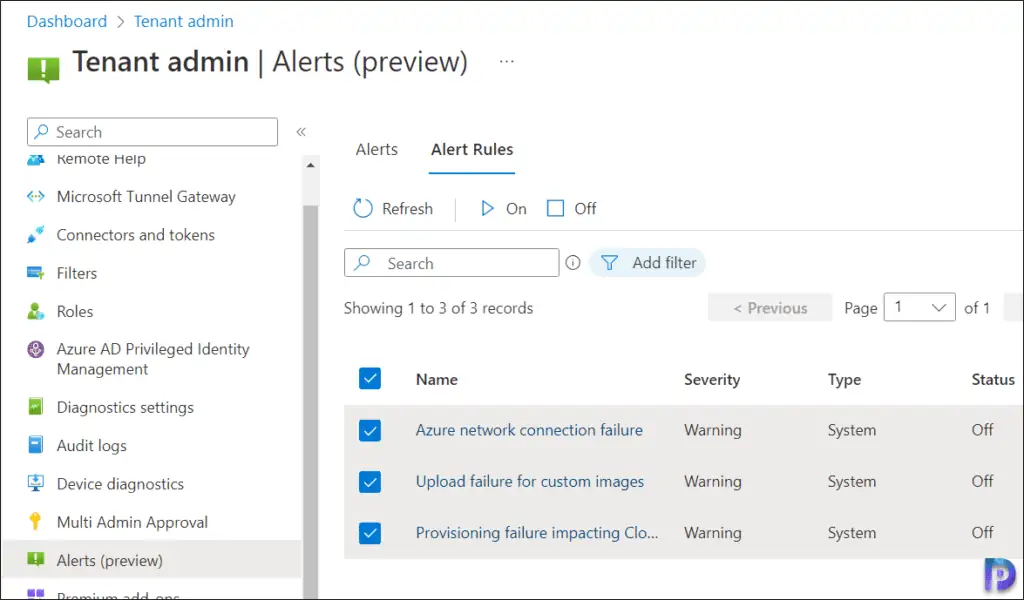Open Provisioning failure impacting Clo... rule
This screenshot has height=600, width=1024.
point(537,533)
